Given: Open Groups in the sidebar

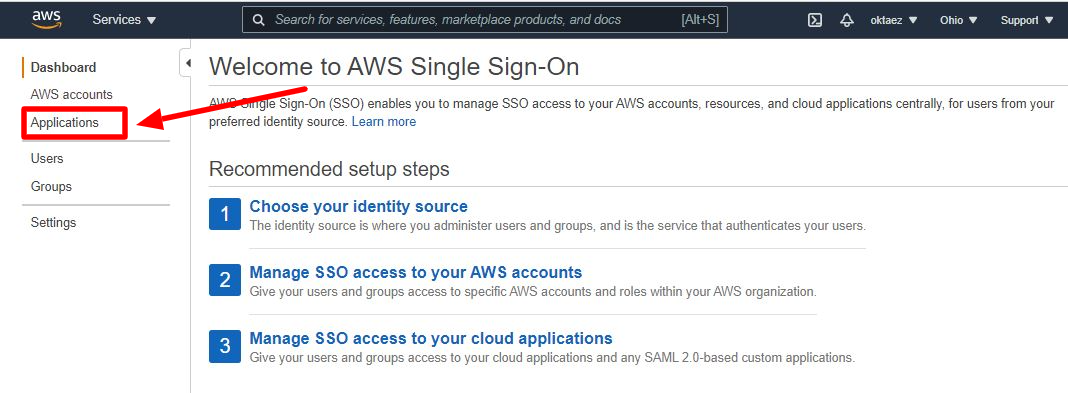Looking at the screenshot, I should [x=51, y=187].
